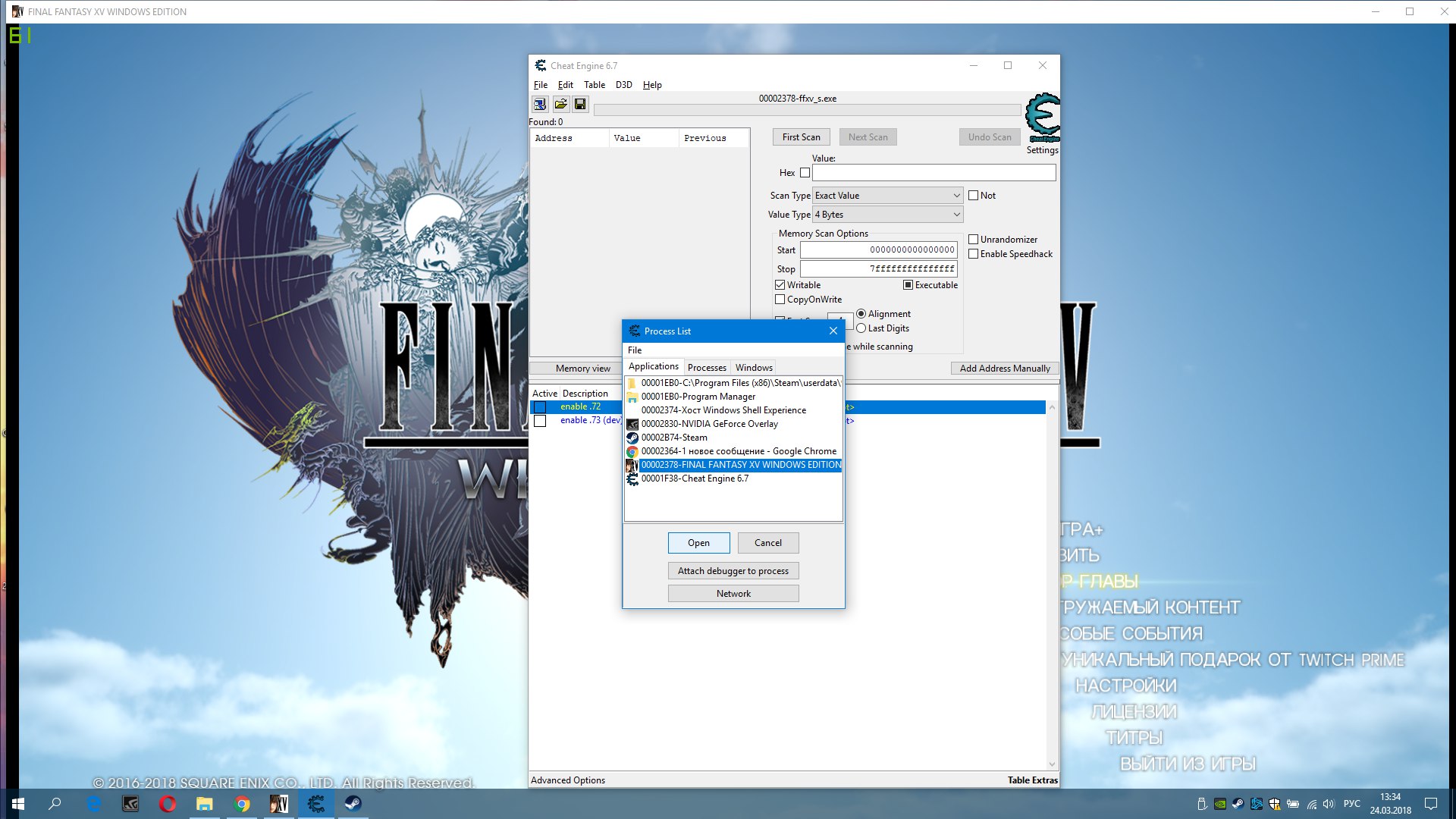Viewport: 1456px width, 819px height.
Task: Select the Google Chrome process entry
Action: pos(733,451)
